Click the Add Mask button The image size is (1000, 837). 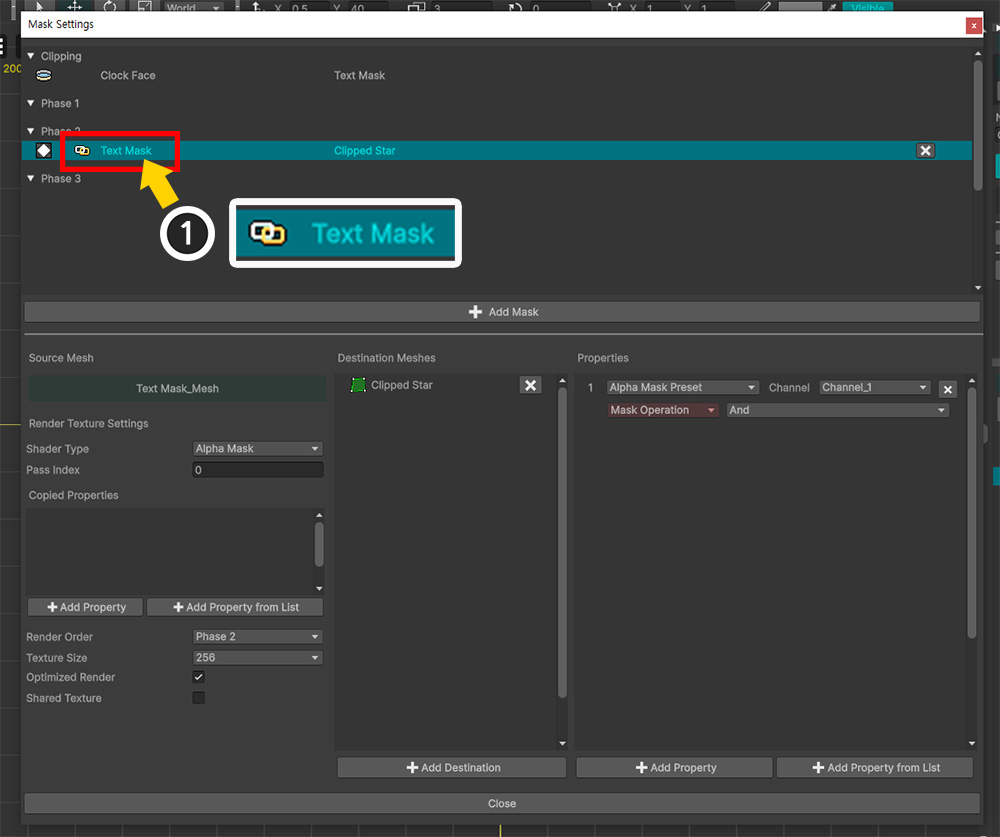click(502, 312)
